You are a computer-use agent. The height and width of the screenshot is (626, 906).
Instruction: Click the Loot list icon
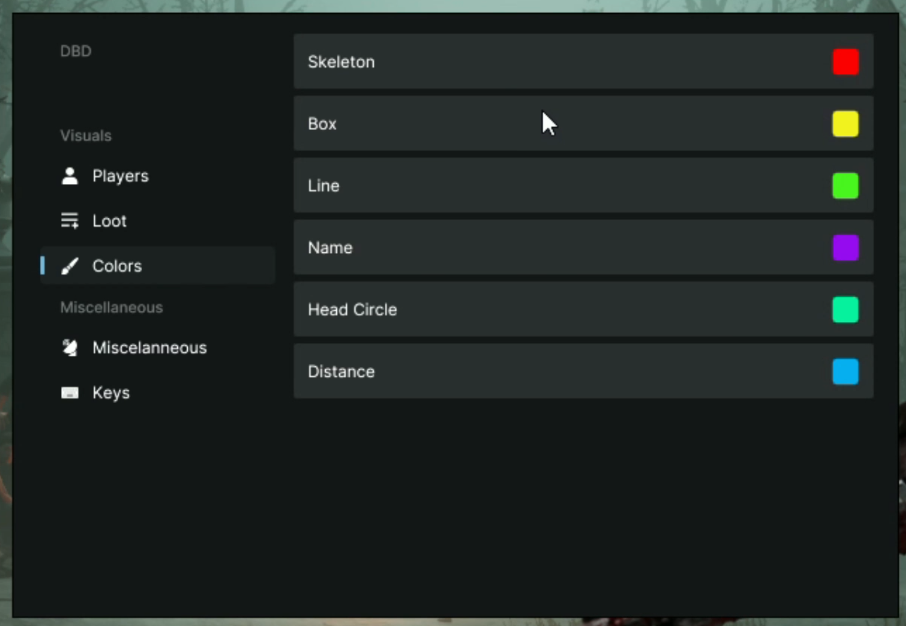70,221
